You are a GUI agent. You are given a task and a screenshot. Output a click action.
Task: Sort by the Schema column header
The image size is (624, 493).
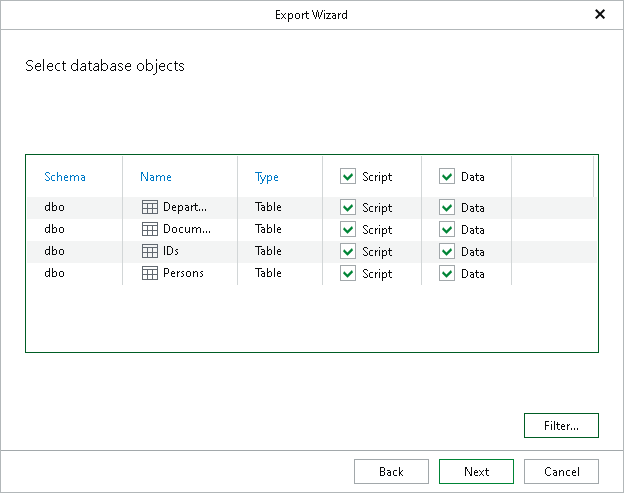tap(65, 177)
